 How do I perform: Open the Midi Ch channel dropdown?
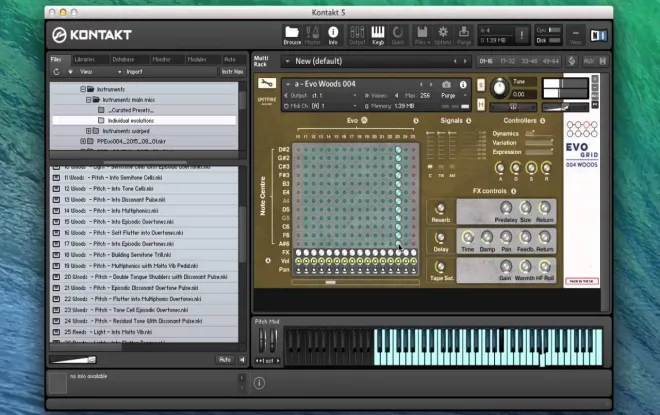pyautogui.click(x=320, y=106)
